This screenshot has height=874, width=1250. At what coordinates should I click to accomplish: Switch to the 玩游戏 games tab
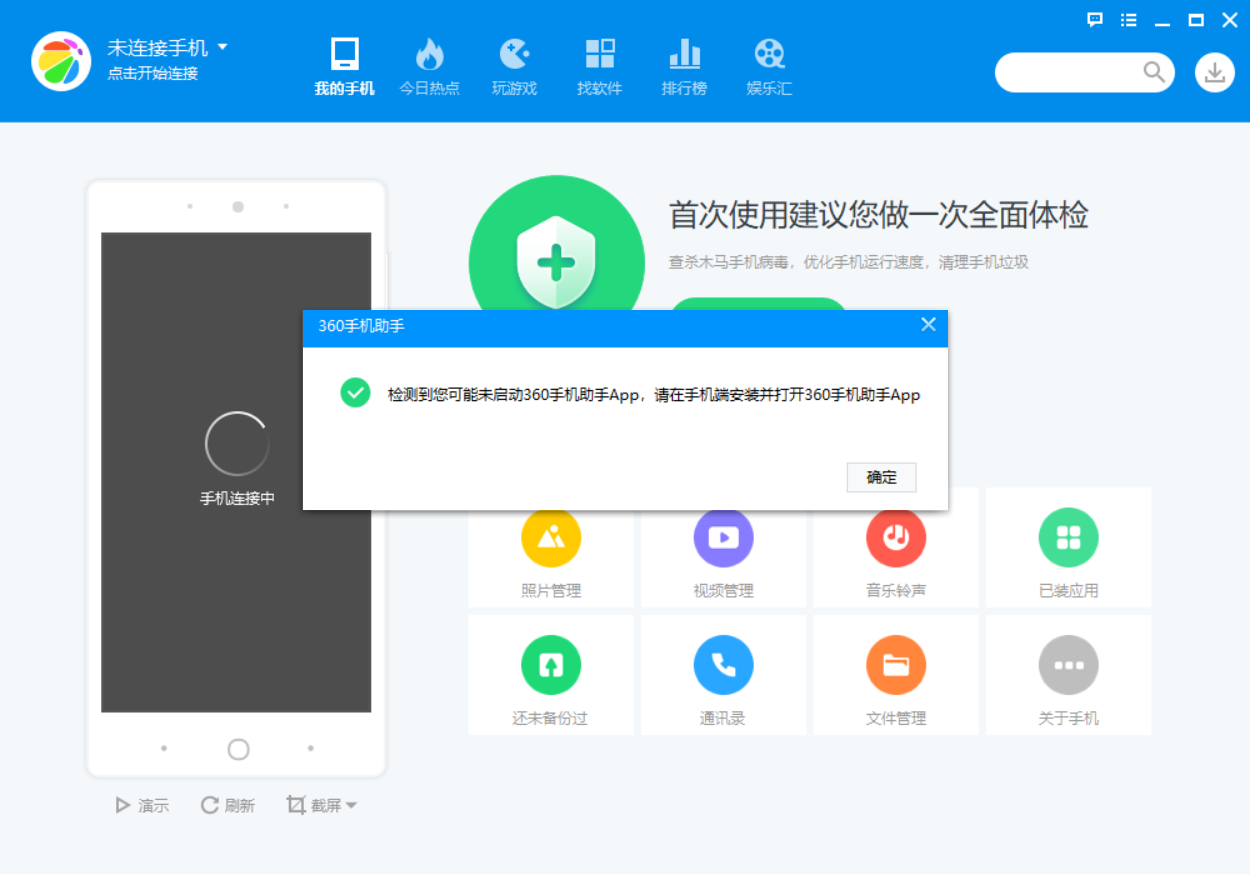click(514, 68)
